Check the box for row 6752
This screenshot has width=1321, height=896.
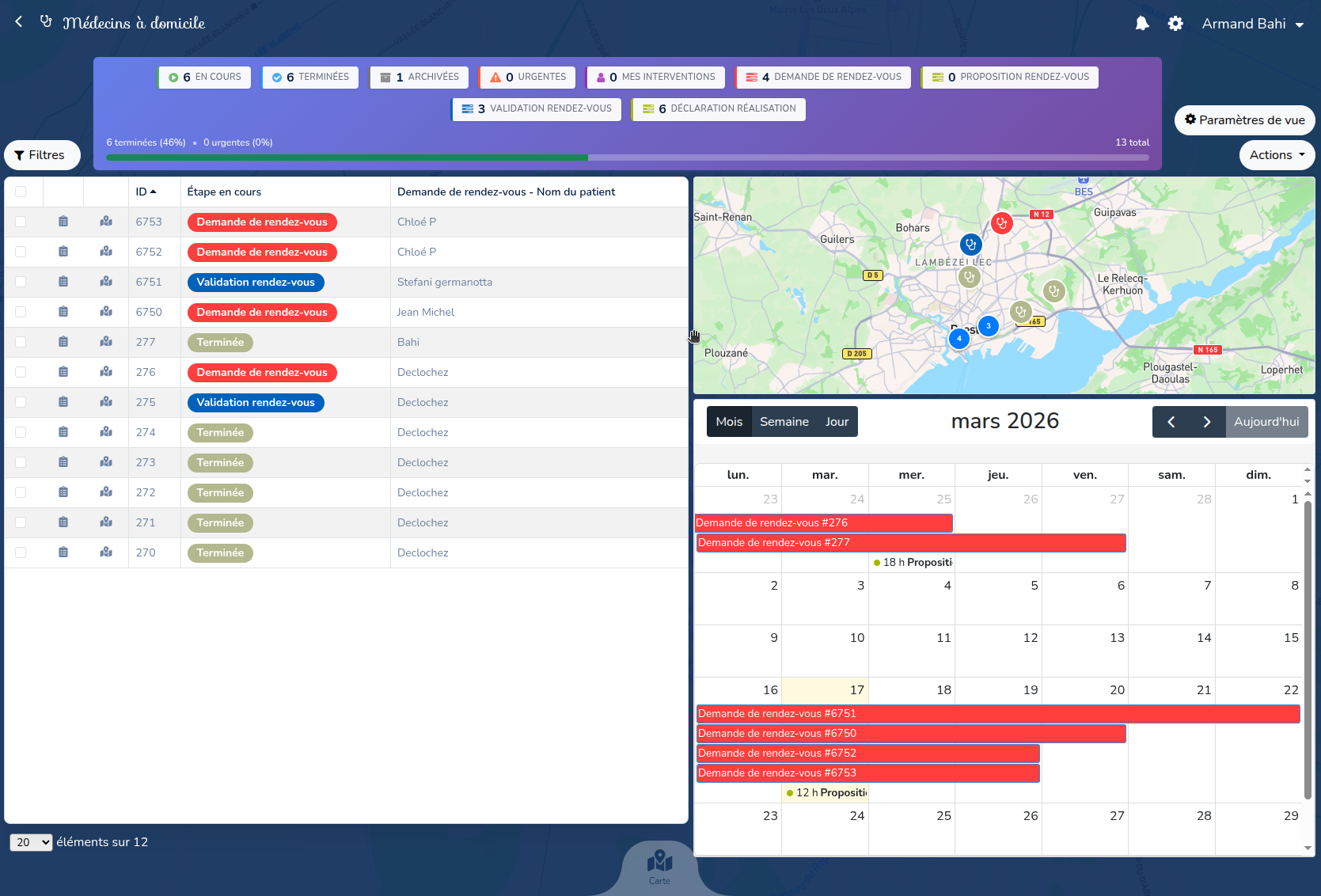[21, 252]
